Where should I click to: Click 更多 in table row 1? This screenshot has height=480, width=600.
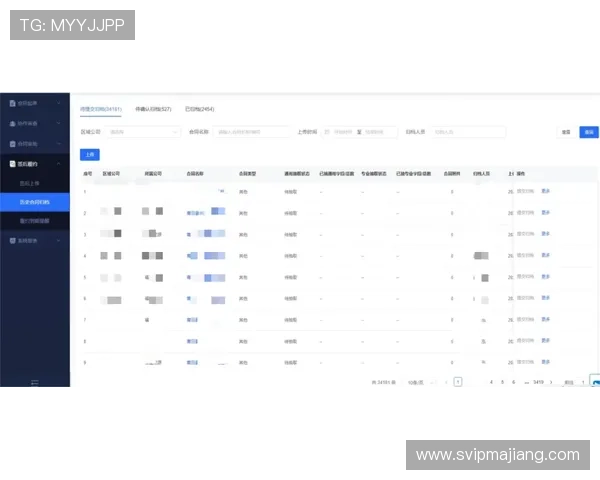pyautogui.click(x=545, y=191)
